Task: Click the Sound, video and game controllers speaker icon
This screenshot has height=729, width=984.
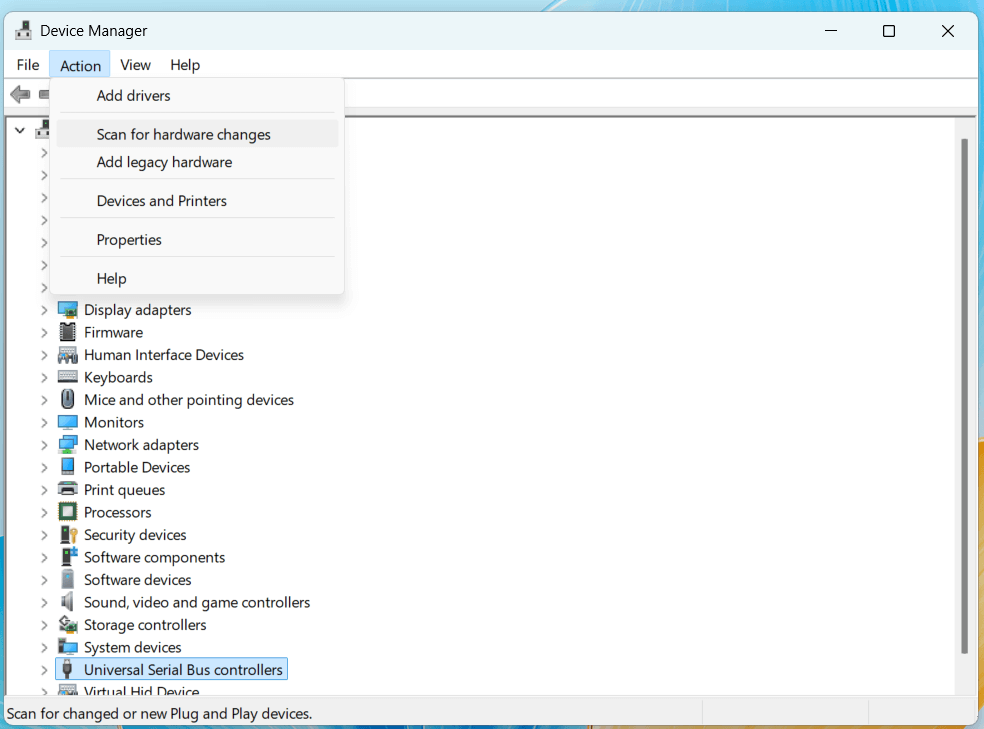Action: (67, 602)
